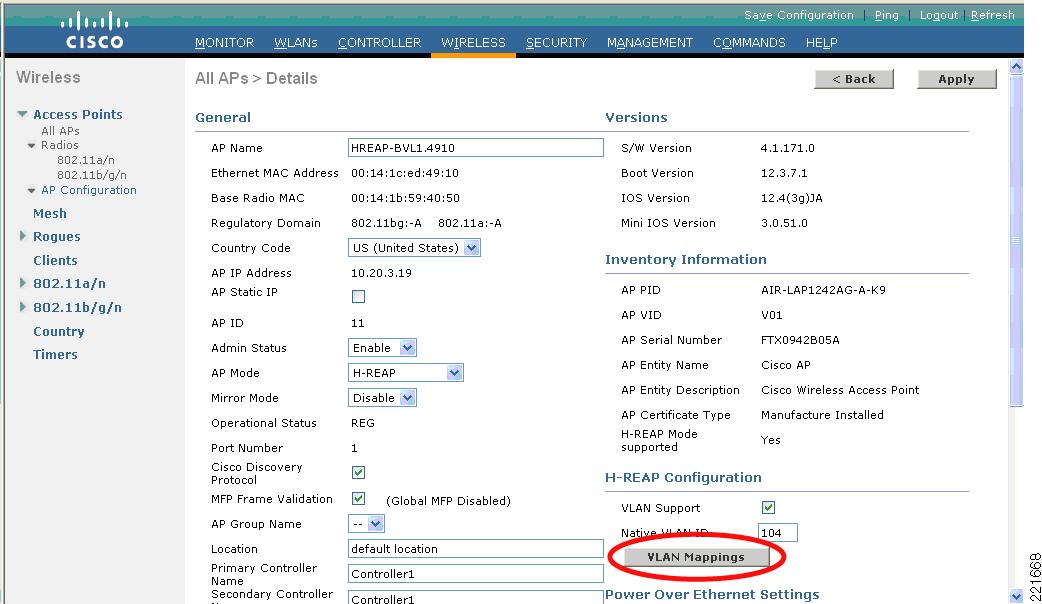Image resolution: width=1042 pixels, height=604 pixels.
Task: Click the scrollbar down arrow
Action: point(1016,596)
